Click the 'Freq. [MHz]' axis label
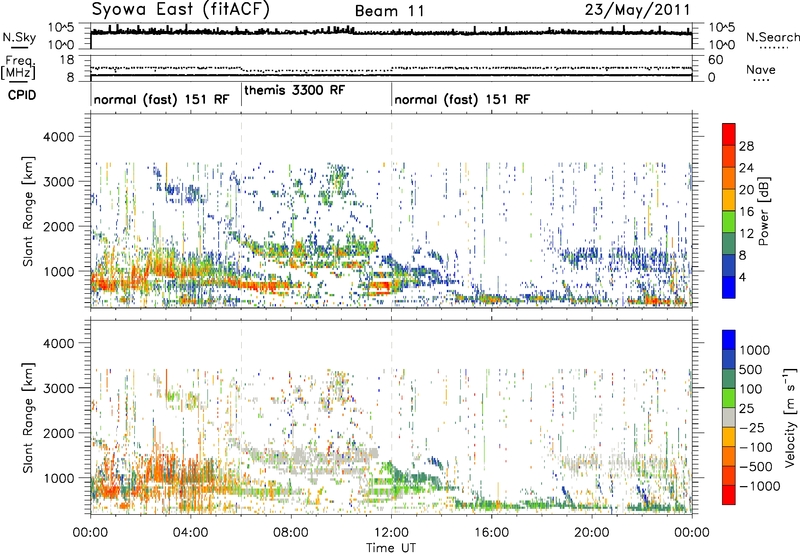Viewport: 800px width, 554px height. 19,67
